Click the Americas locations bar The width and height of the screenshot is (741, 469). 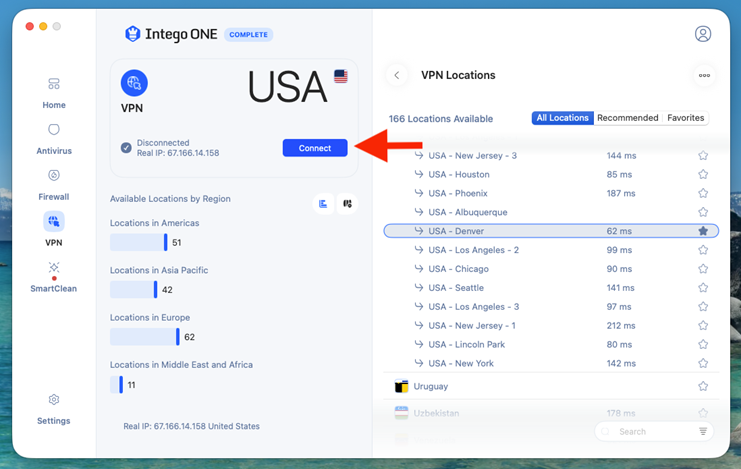point(138,243)
